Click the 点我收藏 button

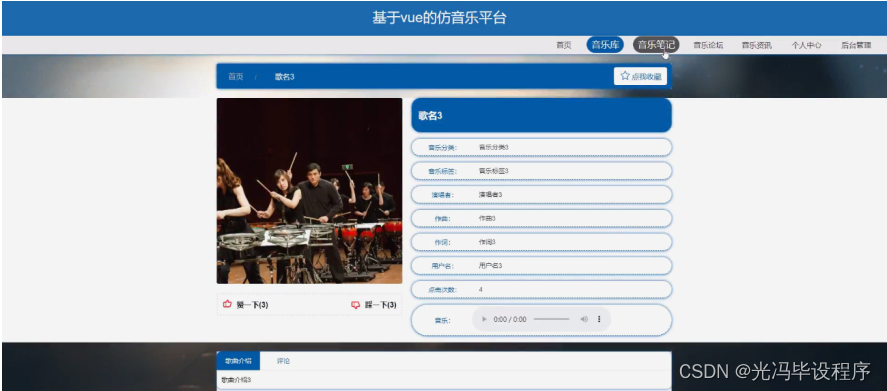tap(640, 76)
